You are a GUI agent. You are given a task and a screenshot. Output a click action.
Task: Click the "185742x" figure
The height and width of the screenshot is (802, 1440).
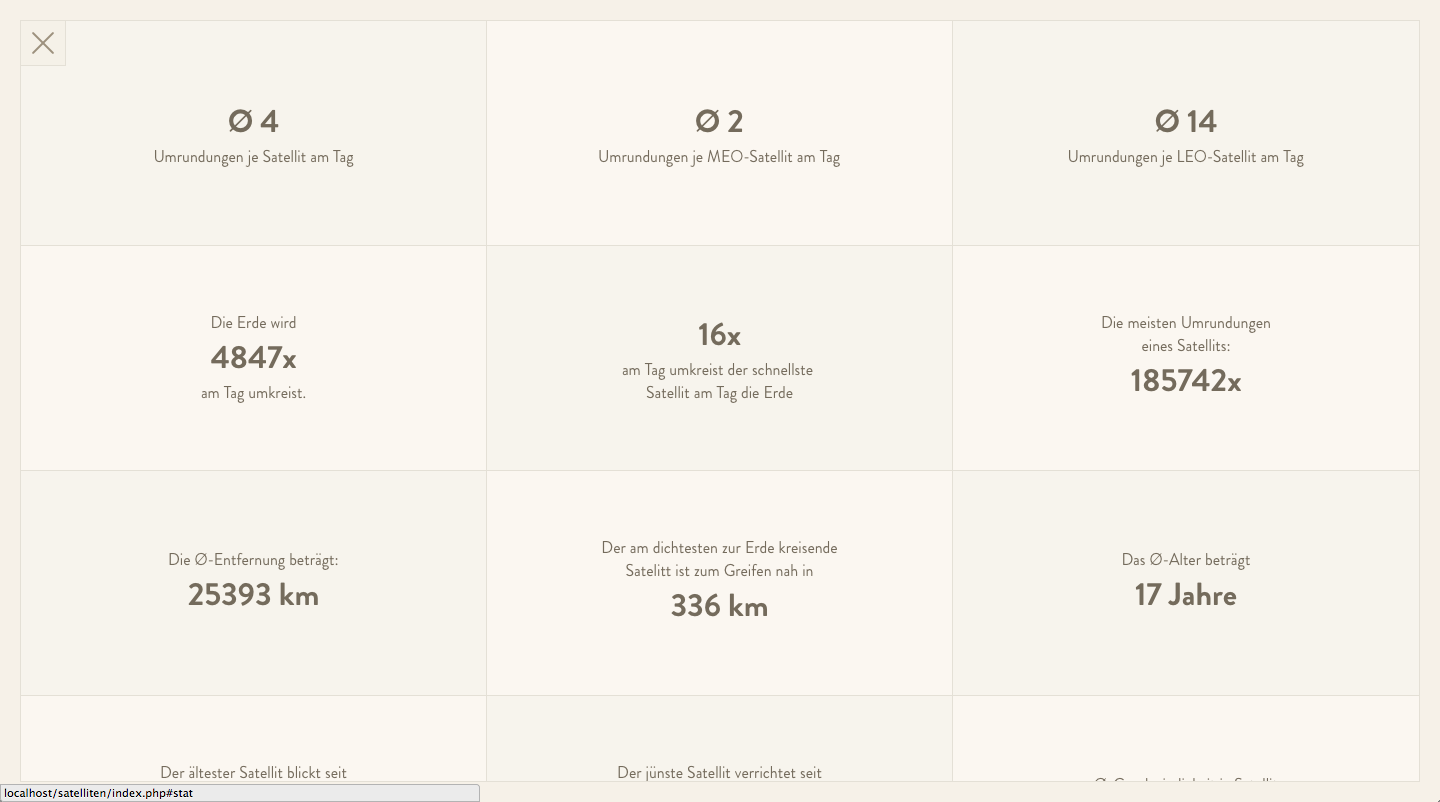[x=1186, y=381]
